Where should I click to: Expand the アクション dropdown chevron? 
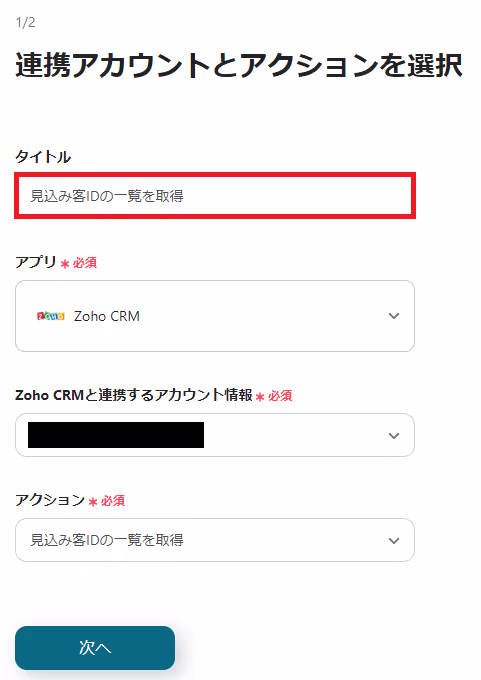click(394, 540)
